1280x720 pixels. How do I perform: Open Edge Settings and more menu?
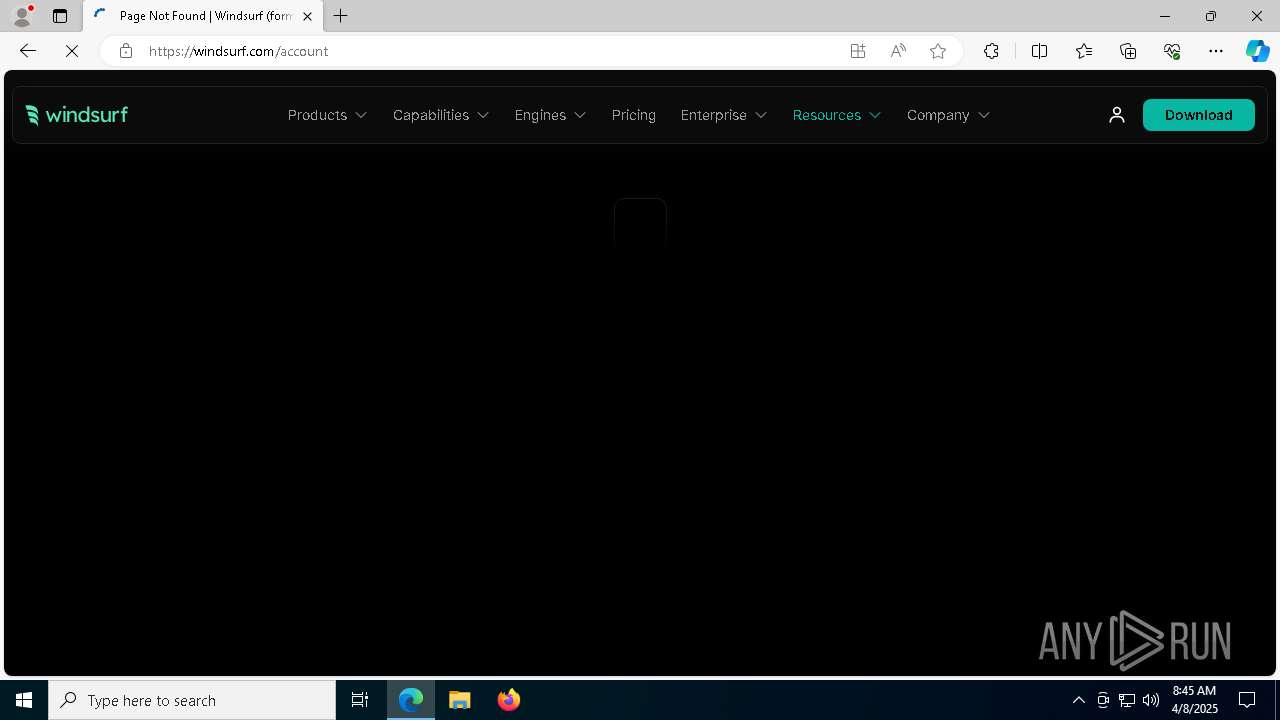coord(1216,51)
